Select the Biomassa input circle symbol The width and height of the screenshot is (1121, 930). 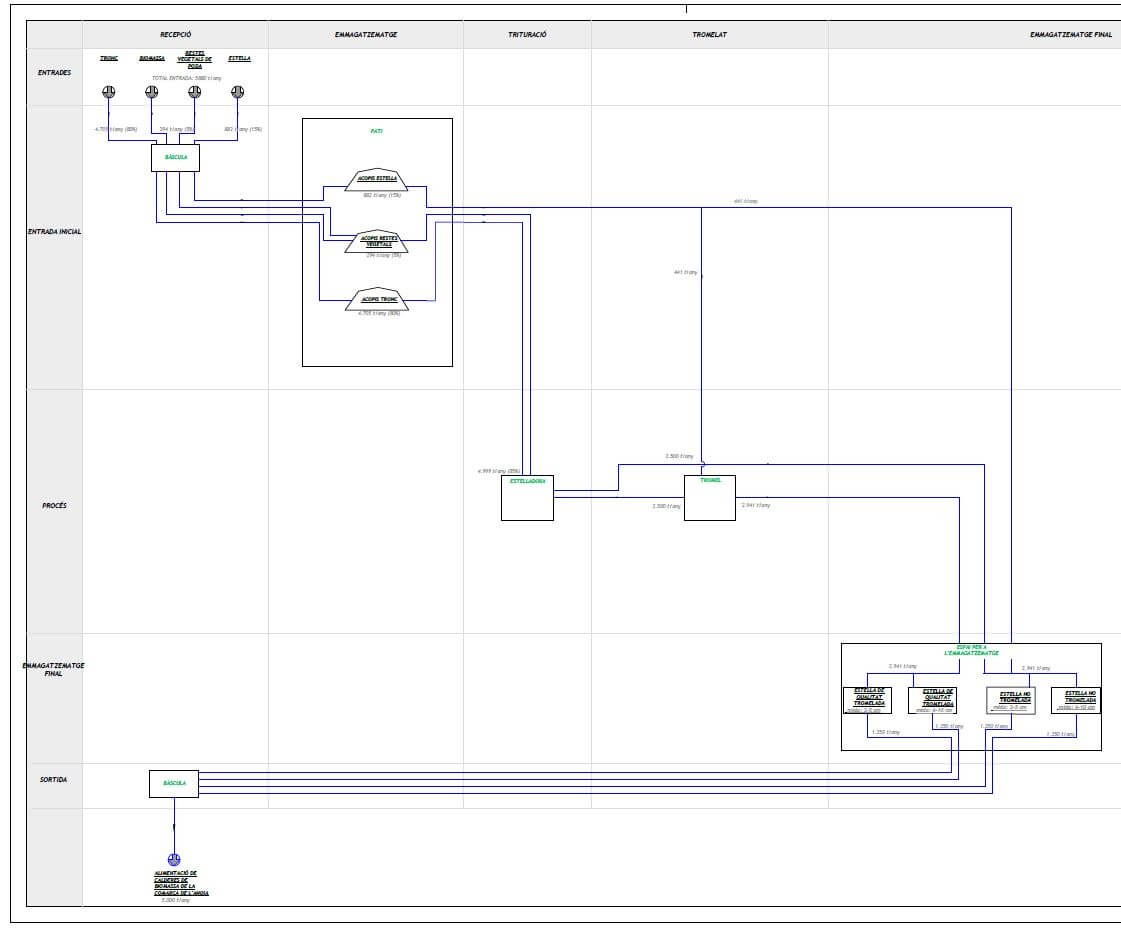tap(152, 92)
